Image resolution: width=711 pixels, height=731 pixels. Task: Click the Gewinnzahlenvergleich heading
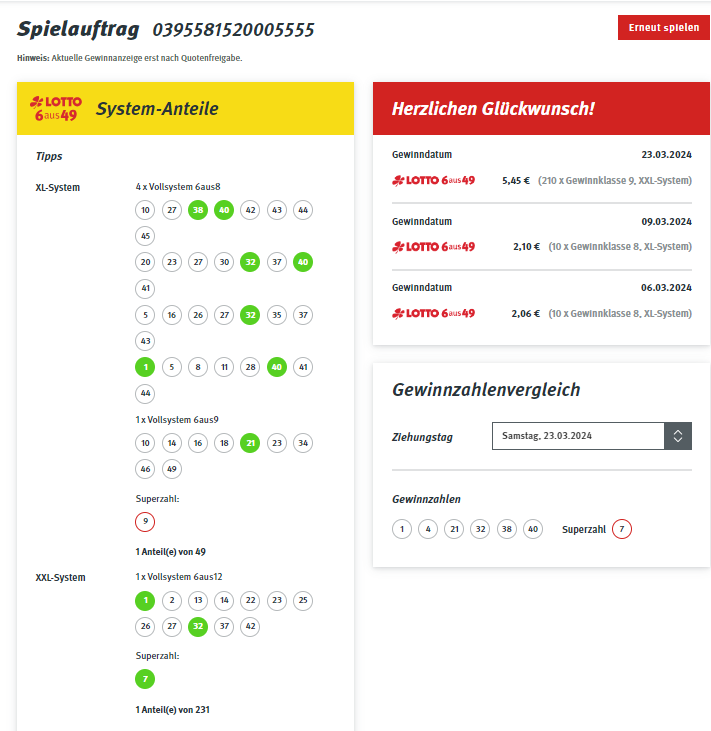tap(486, 390)
